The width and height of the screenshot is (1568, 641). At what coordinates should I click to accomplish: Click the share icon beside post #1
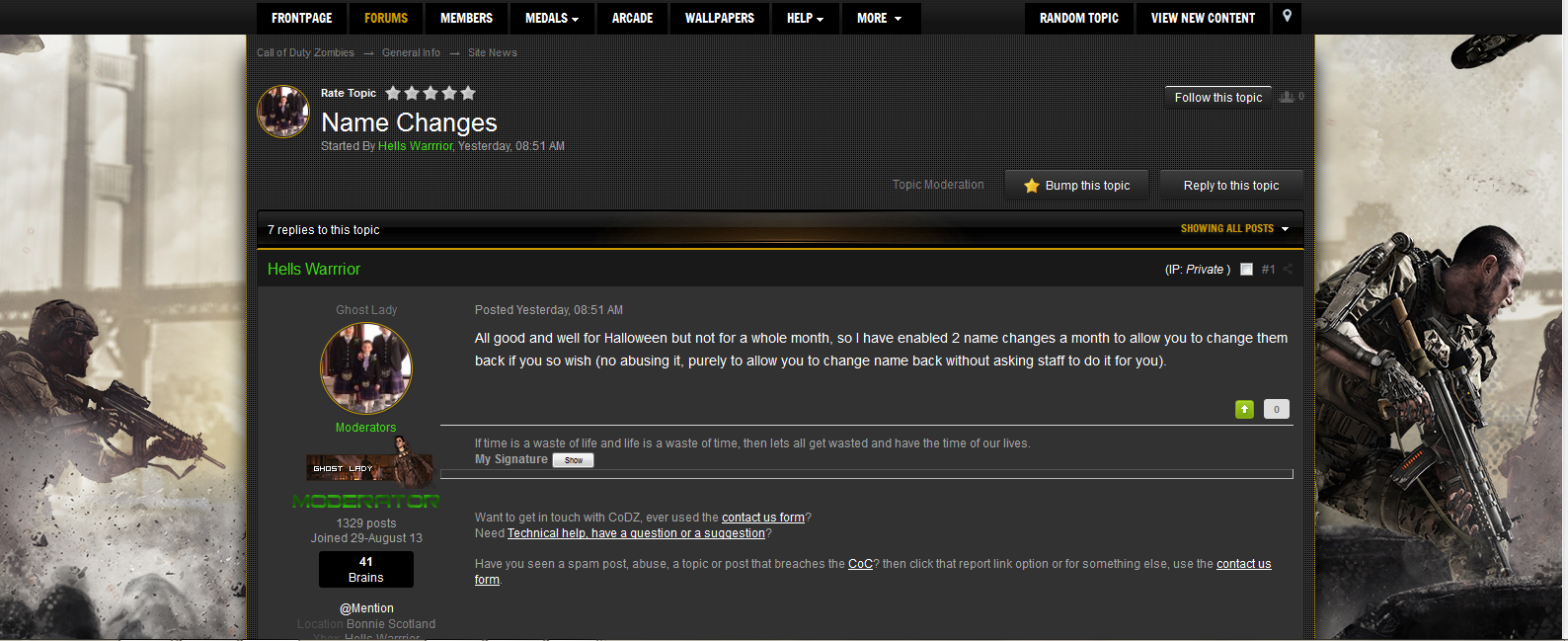(x=1288, y=269)
